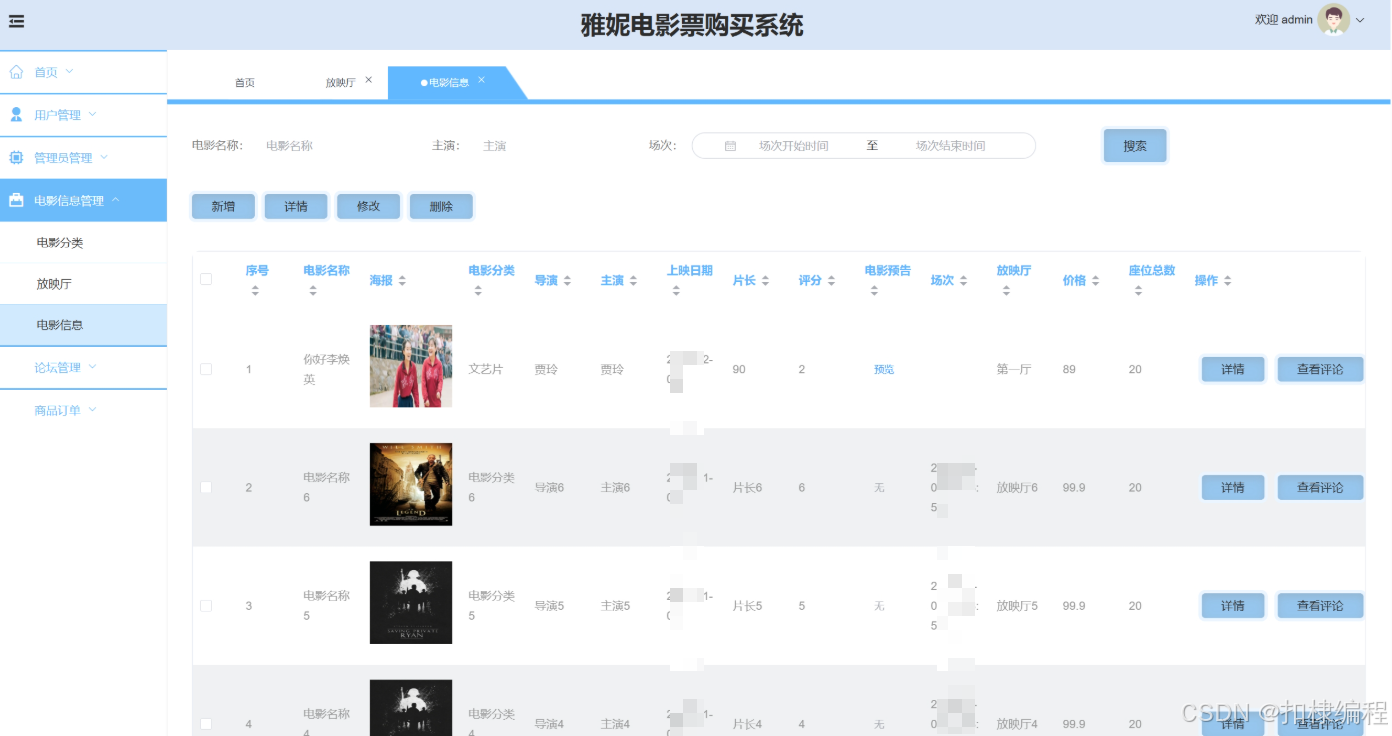
Task: Click the toolbar 详情 button above the table
Action: pos(296,206)
